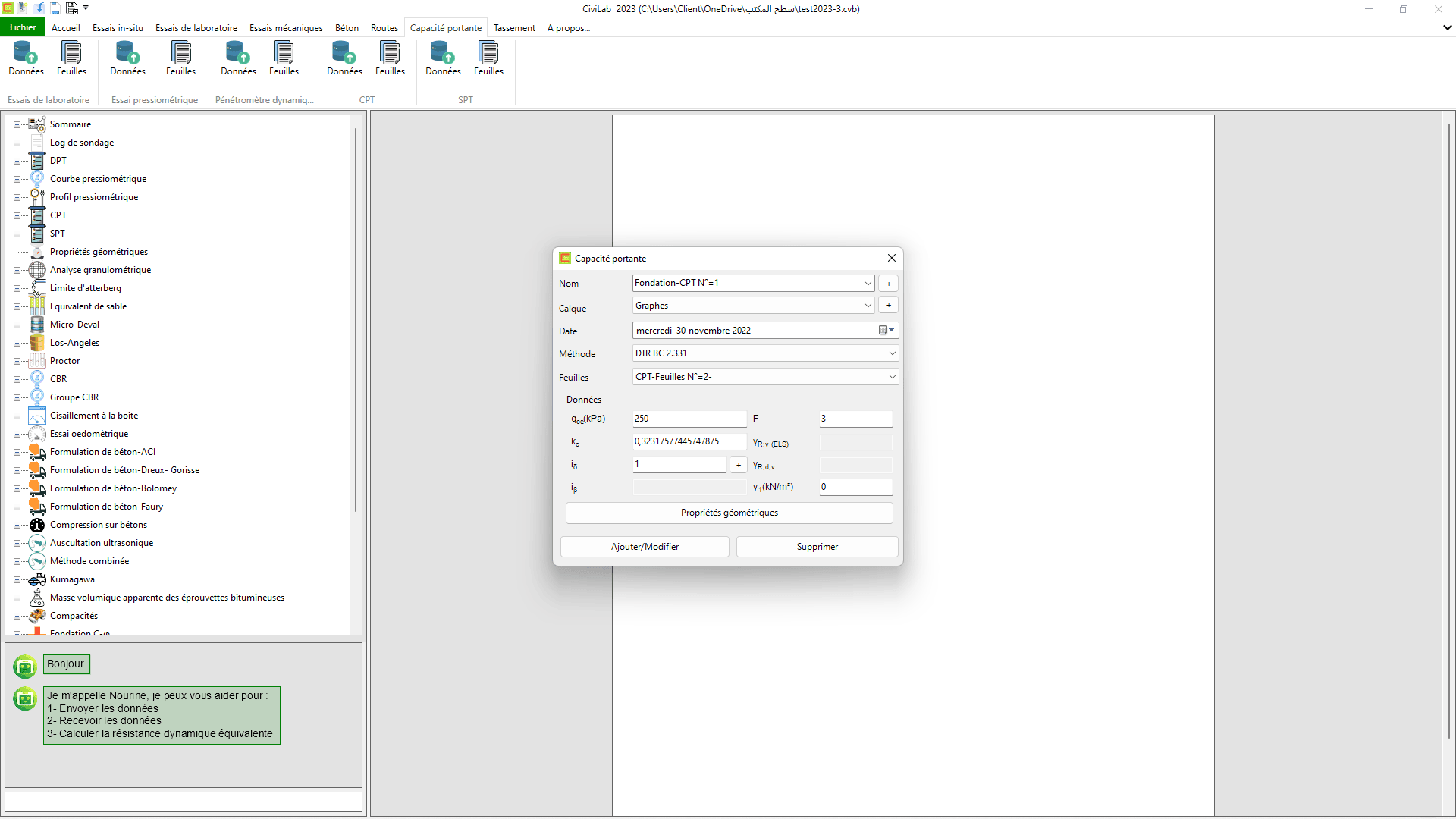Click the Supprimer button
The width and height of the screenshot is (1456, 819).
817,547
